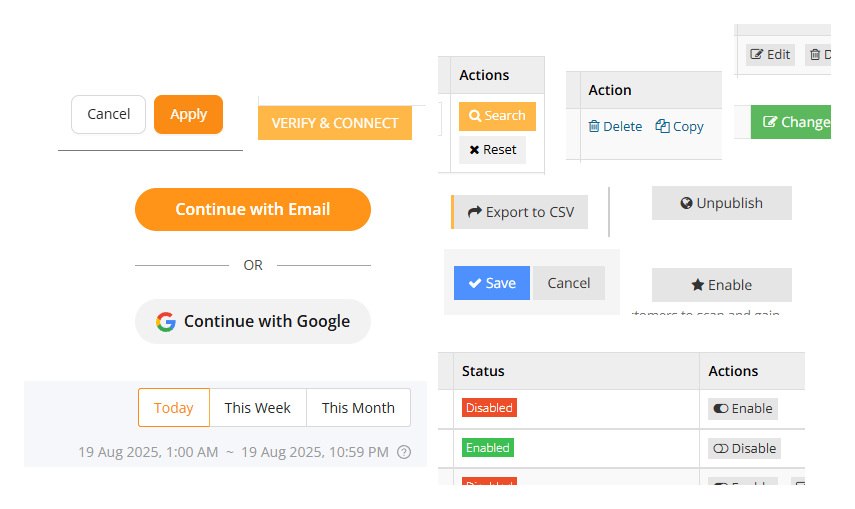The image size is (855, 509).
Task: Click the share arrow icon on Export
Action: click(x=474, y=212)
